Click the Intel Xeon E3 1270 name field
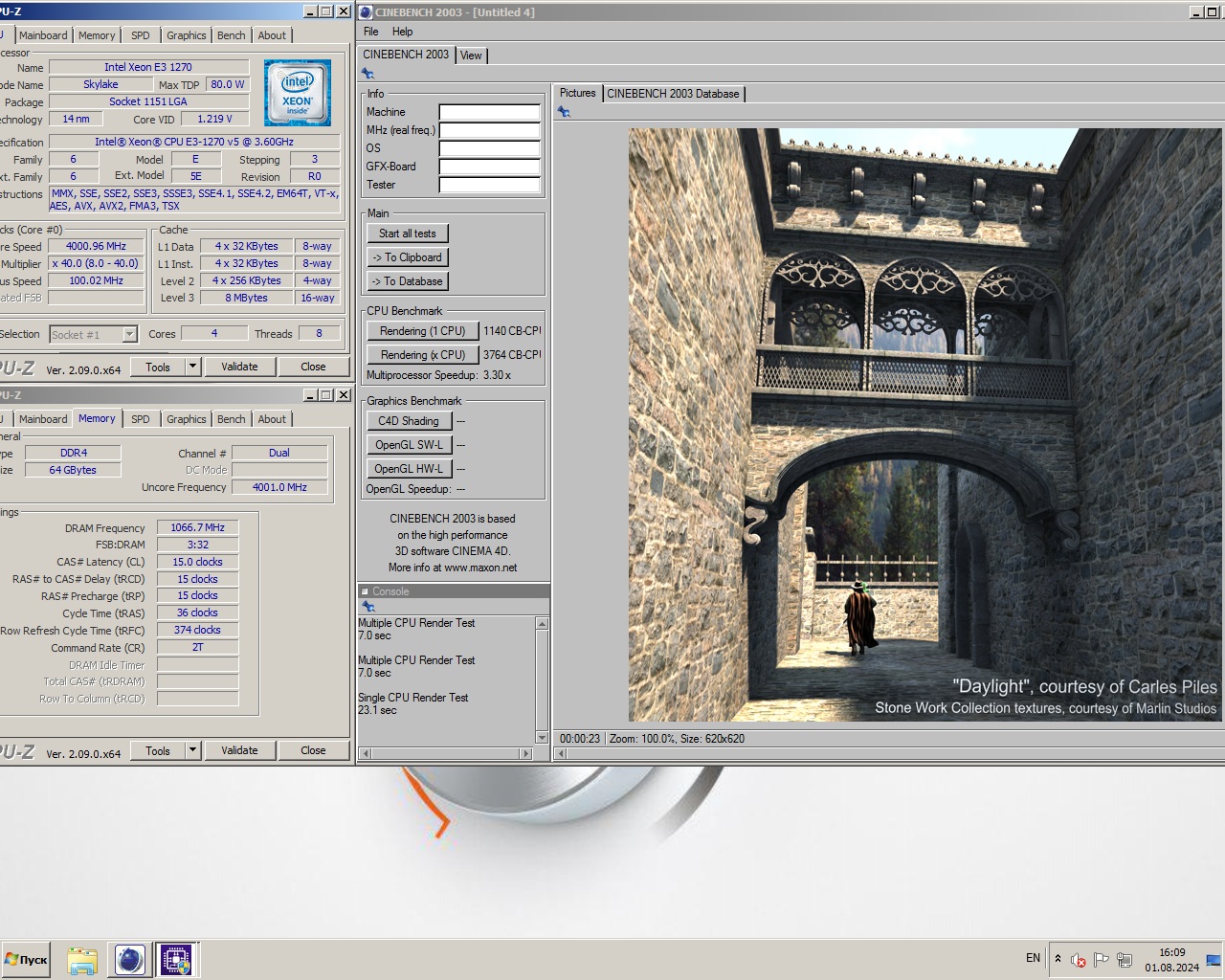 pos(148,67)
